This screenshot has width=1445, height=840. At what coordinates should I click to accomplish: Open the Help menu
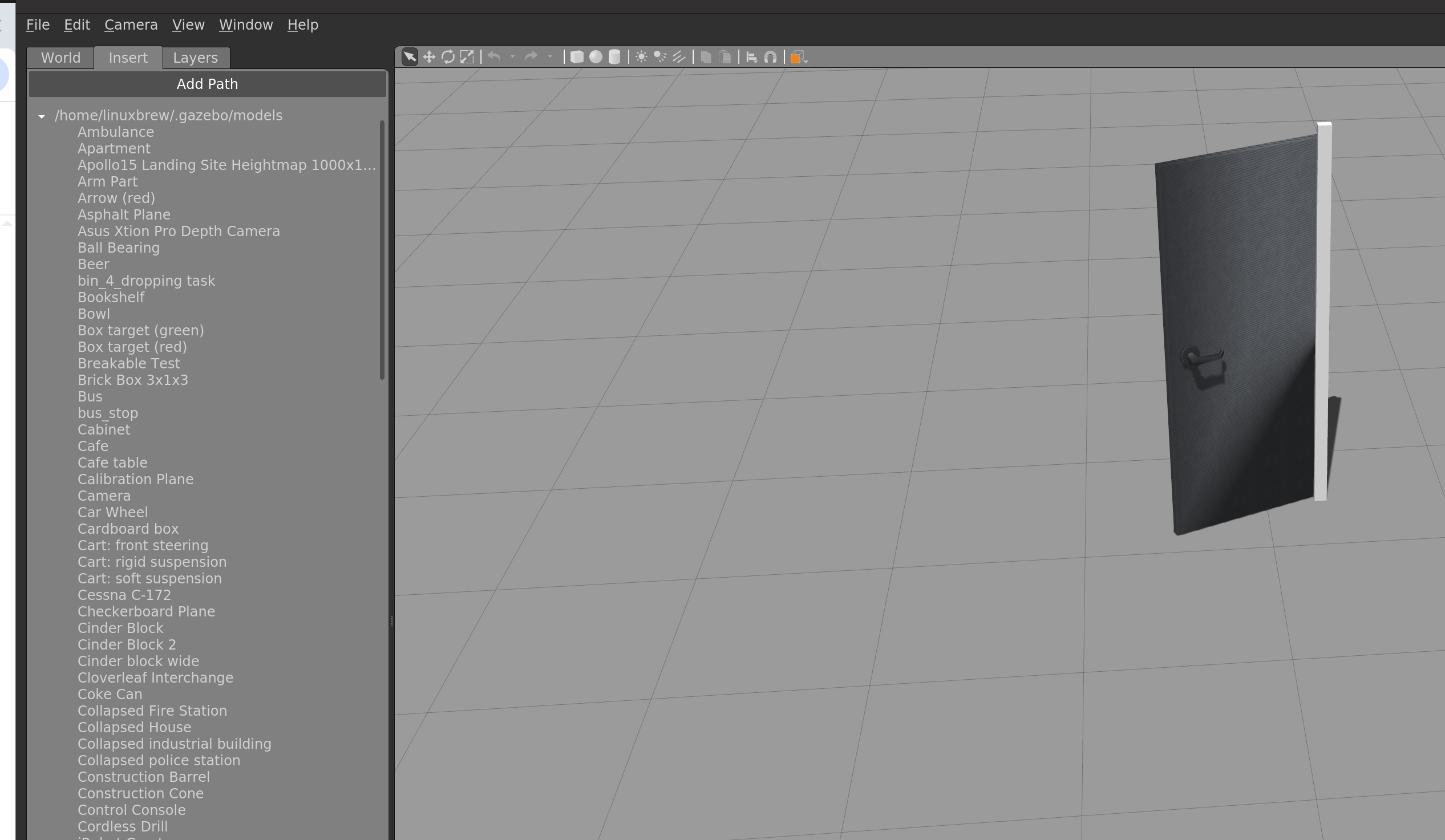[x=303, y=25]
